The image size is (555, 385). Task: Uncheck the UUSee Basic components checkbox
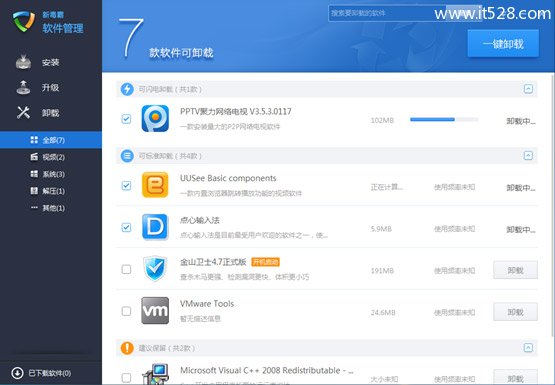point(126,185)
